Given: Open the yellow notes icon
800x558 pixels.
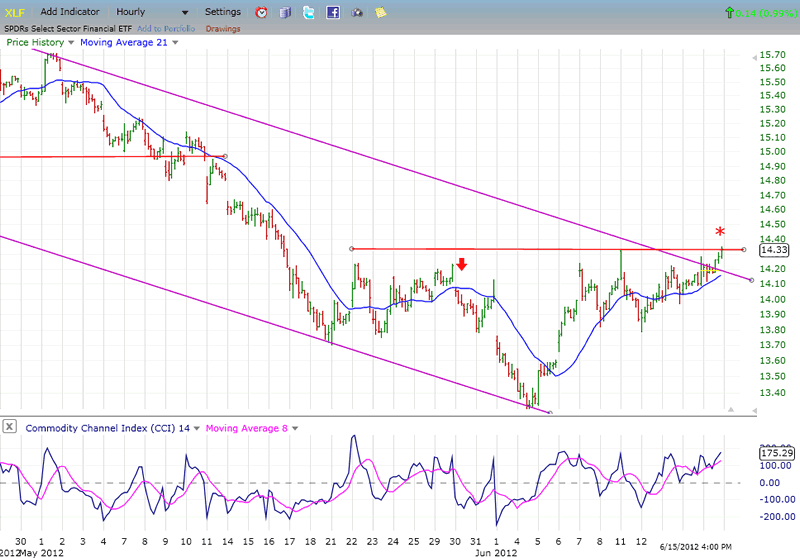Looking at the screenshot, I should [x=381, y=12].
